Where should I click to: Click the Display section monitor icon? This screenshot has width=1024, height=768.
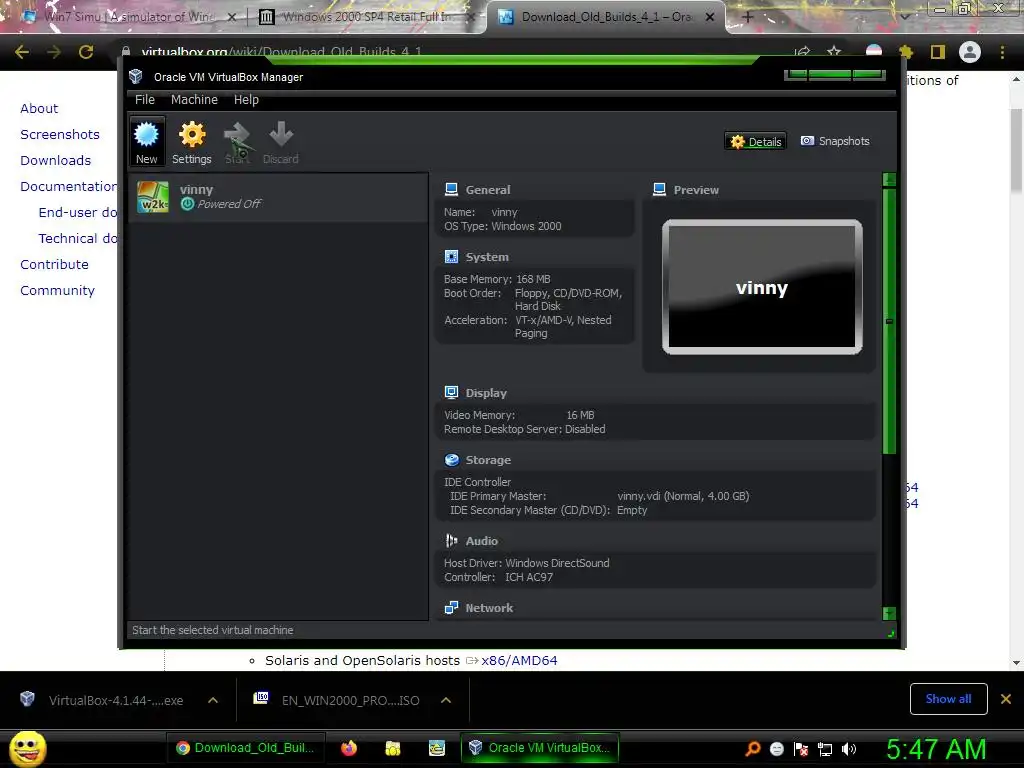click(x=451, y=392)
